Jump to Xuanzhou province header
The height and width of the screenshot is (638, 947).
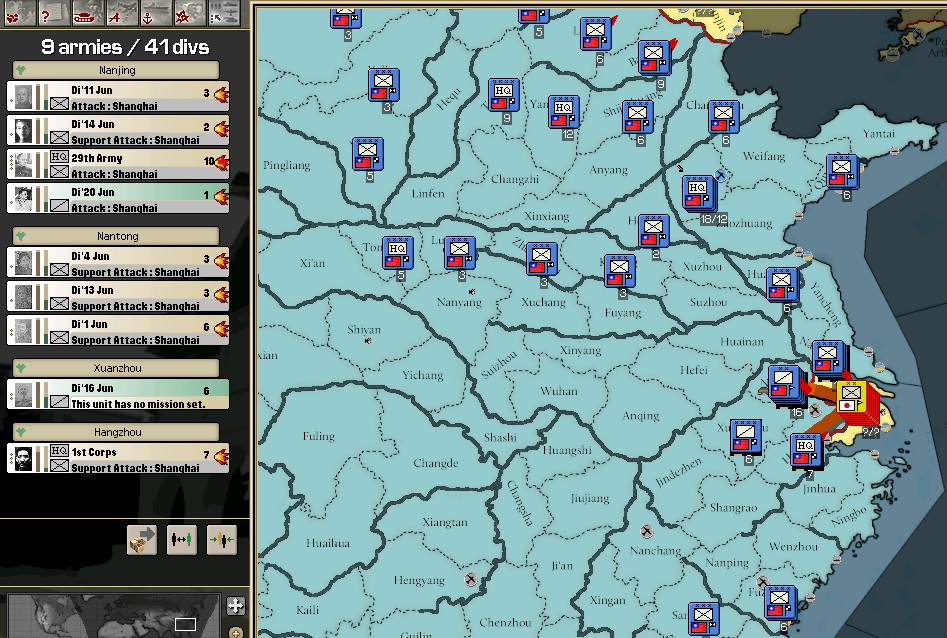[x=116, y=368]
